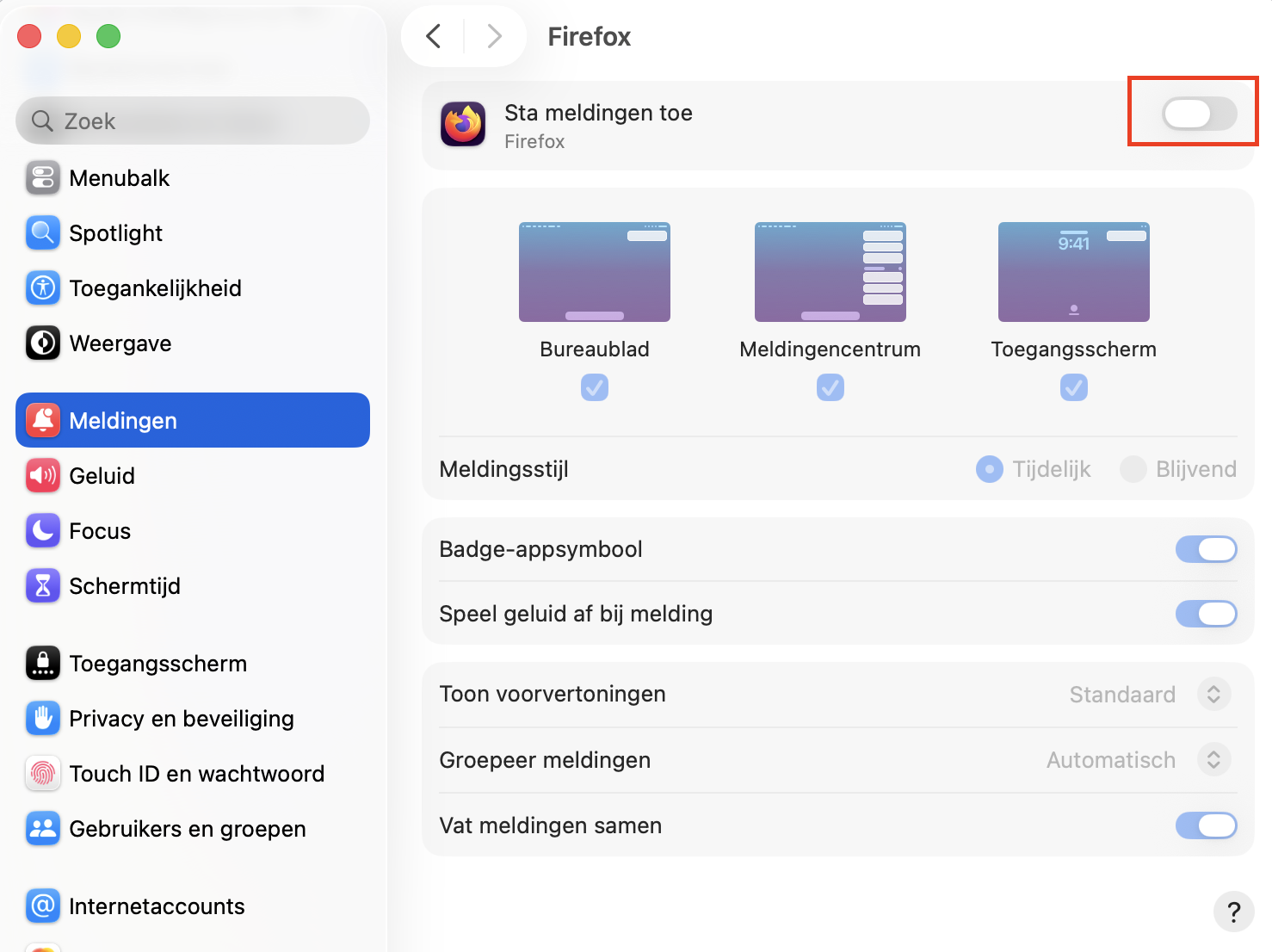This screenshot has height=952, width=1272.
Task: Select Internetaccounts in the sidebar
Action: (x=193, y=906)
